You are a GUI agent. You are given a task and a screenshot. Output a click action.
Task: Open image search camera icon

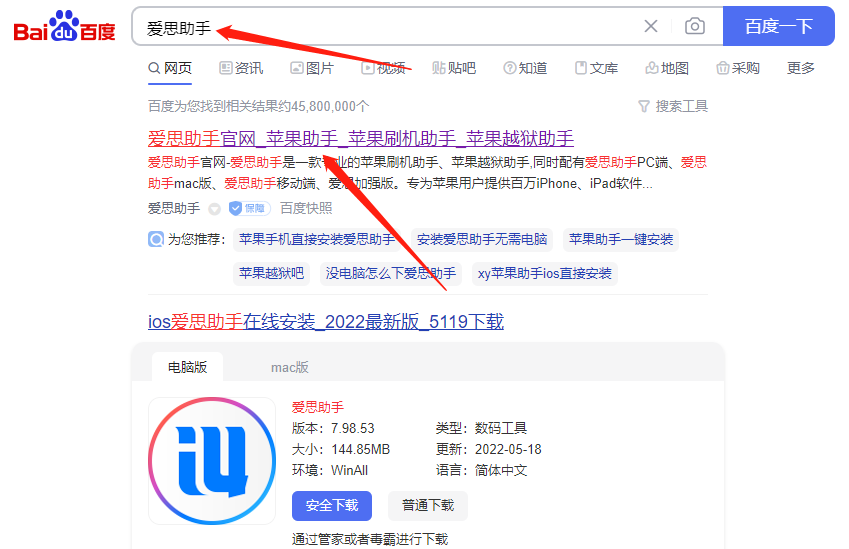pyautogui.click(x=695, y=26)
